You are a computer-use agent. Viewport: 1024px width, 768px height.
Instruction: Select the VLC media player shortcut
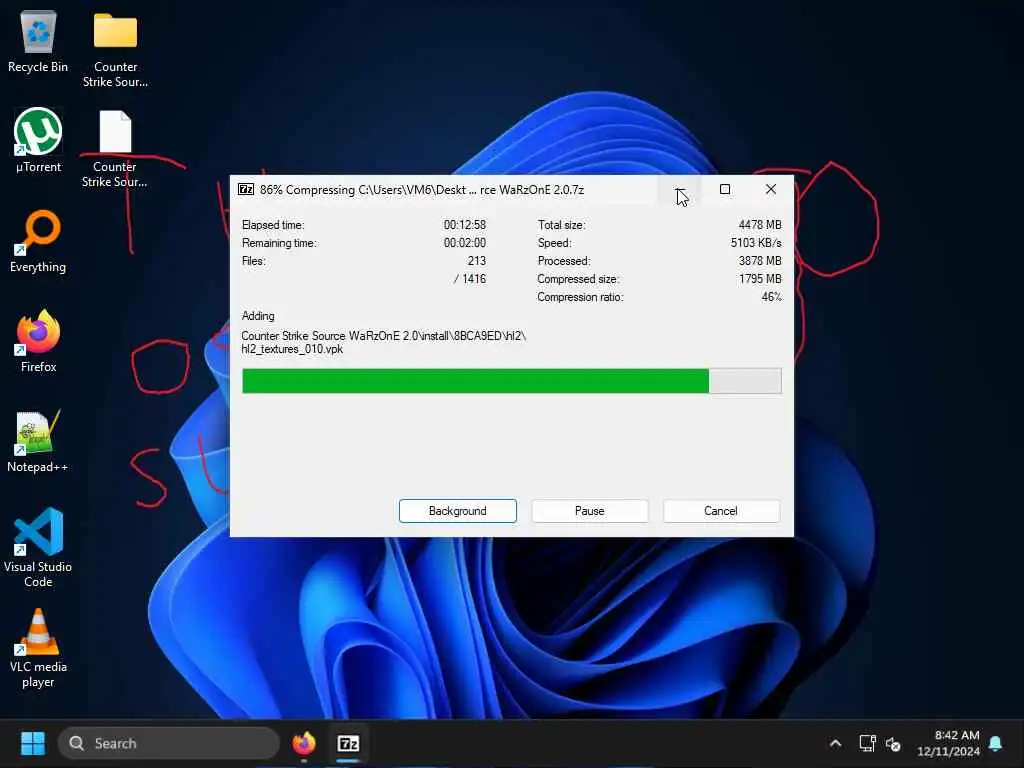(x=38, y=648)
